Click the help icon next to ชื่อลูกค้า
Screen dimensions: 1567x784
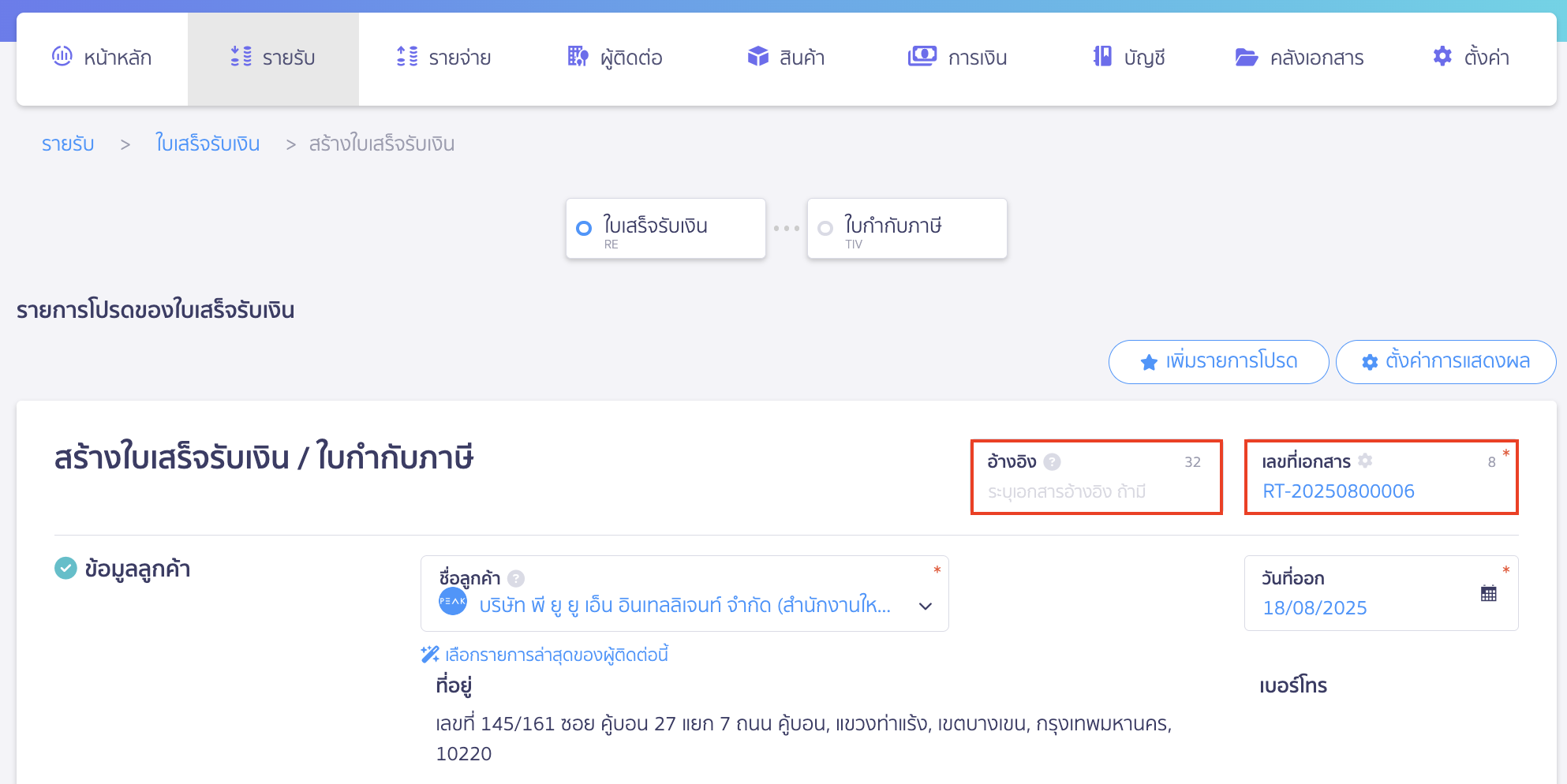click(516, 579)
